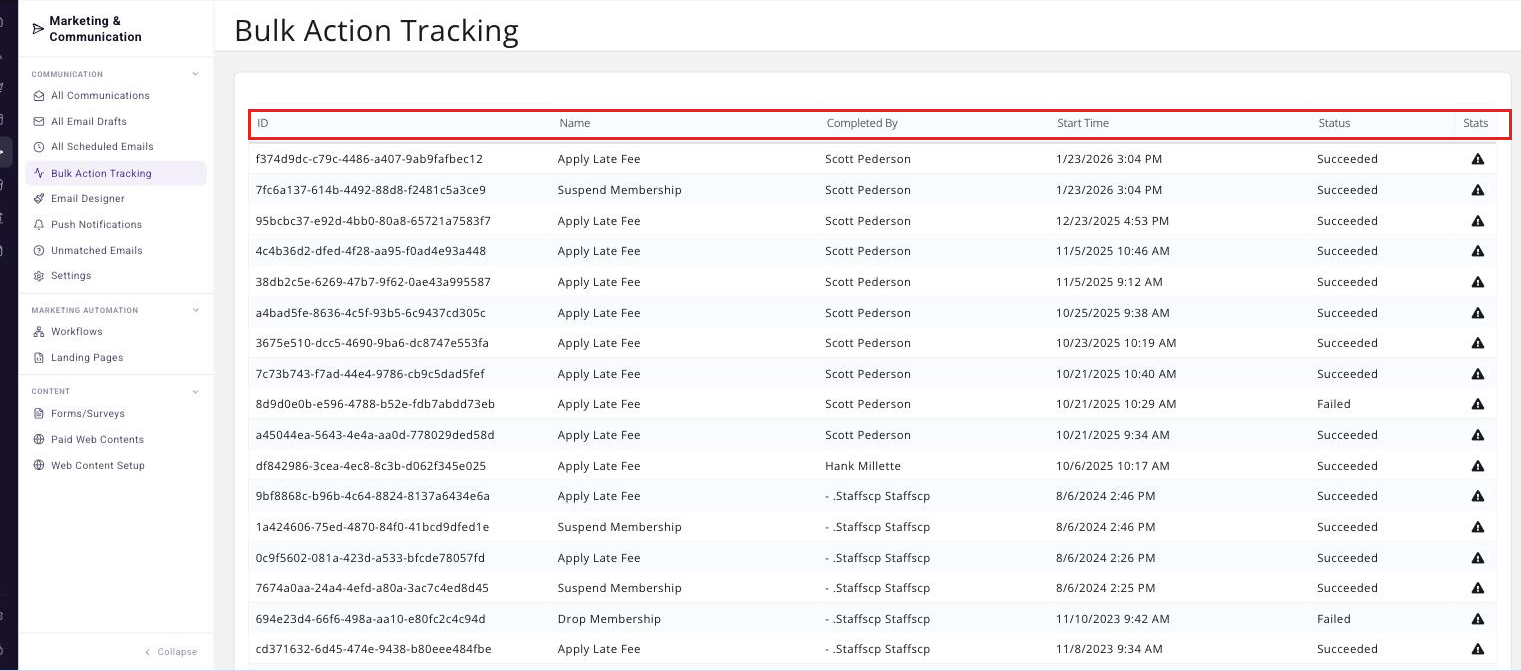Click stats icon for Hank Millette row
Image resolution: width=1521 pixels, height=671 pixels.
1477,466
